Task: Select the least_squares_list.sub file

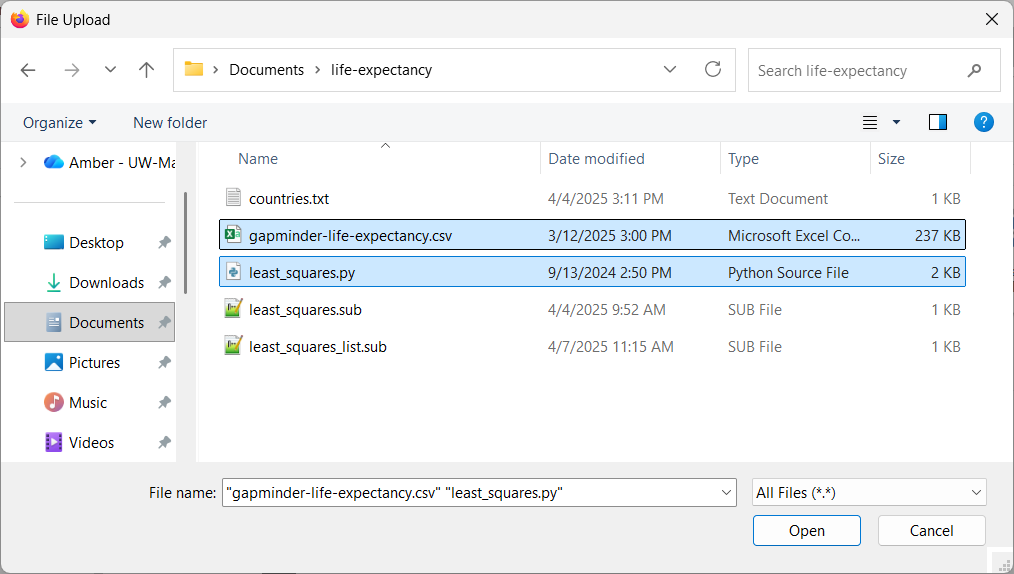Action: [317, 347]
